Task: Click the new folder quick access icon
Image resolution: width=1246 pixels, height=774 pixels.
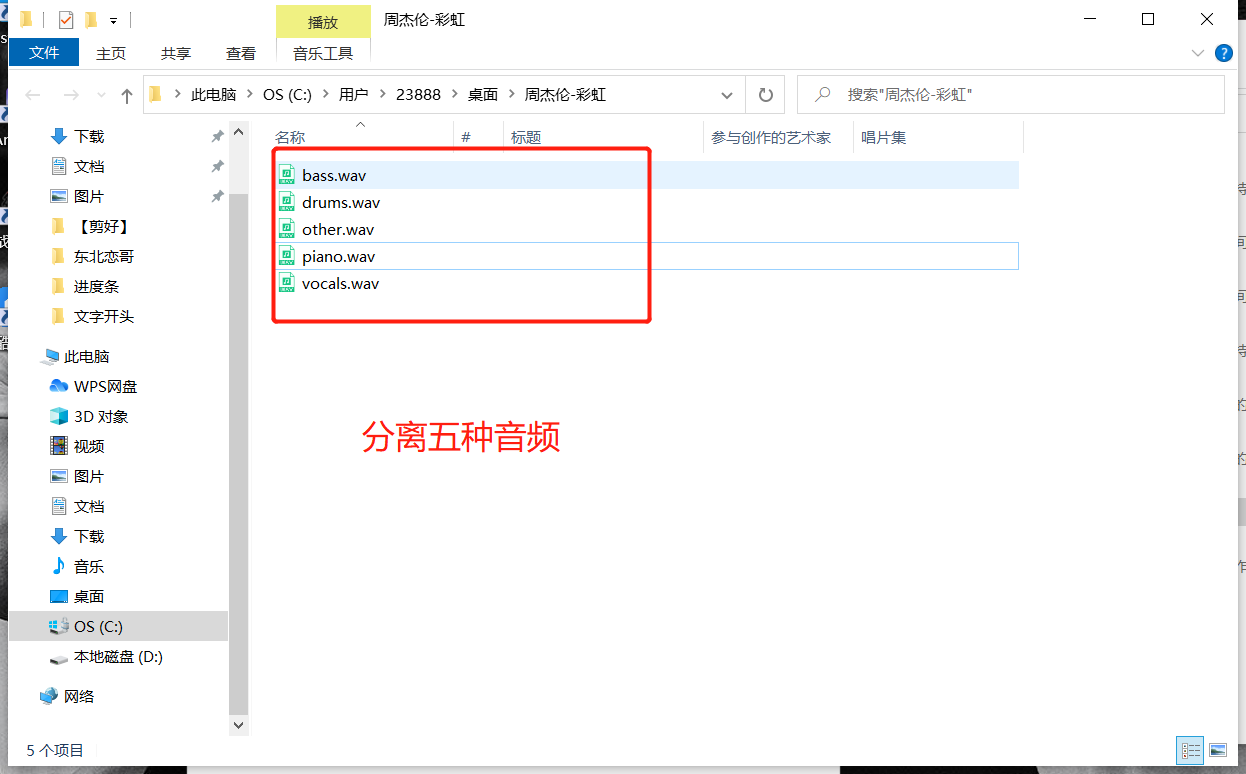Action: point(91,20)
